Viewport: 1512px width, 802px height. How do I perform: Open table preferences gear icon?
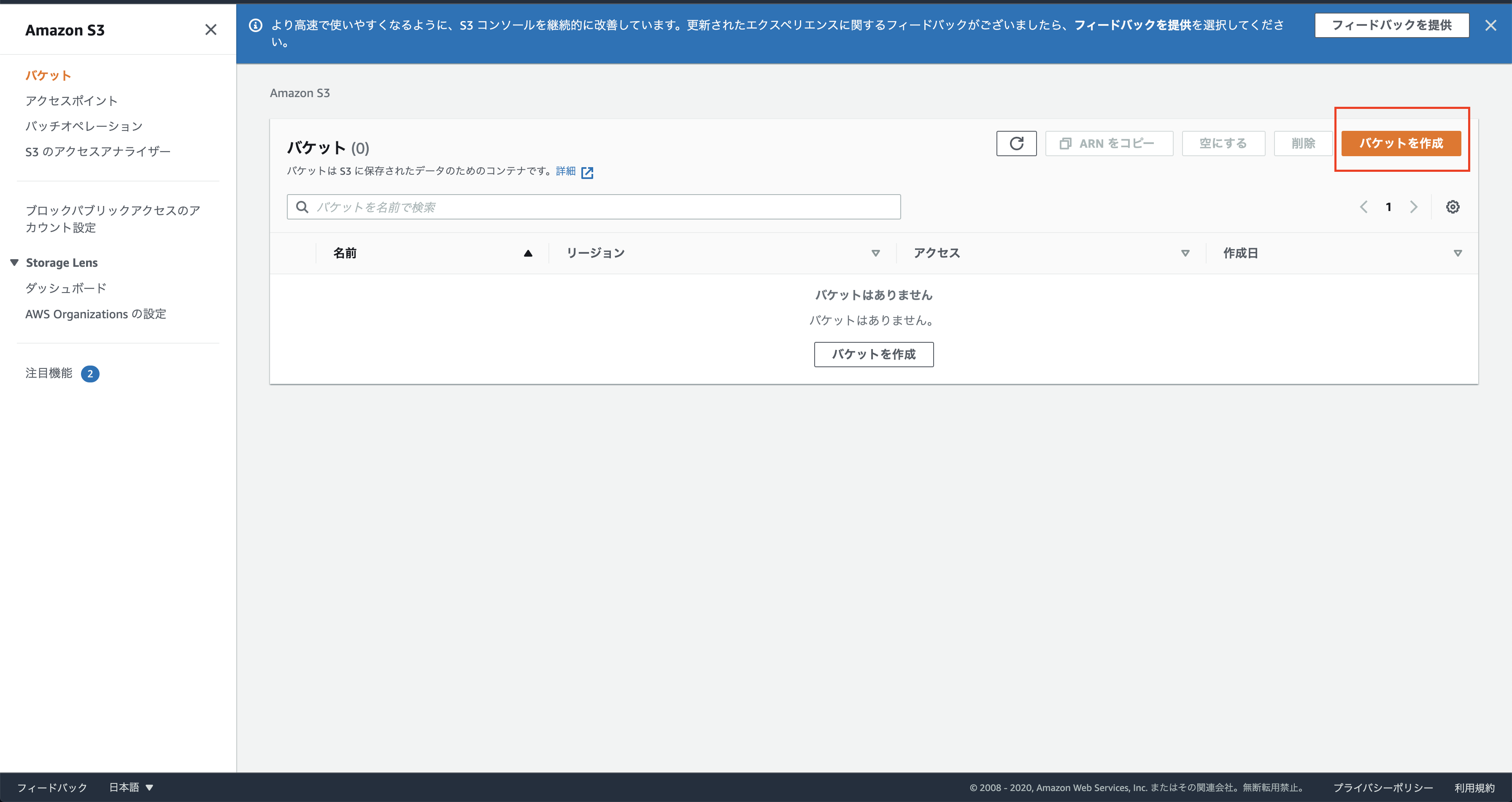click(x=1452, y=207)
